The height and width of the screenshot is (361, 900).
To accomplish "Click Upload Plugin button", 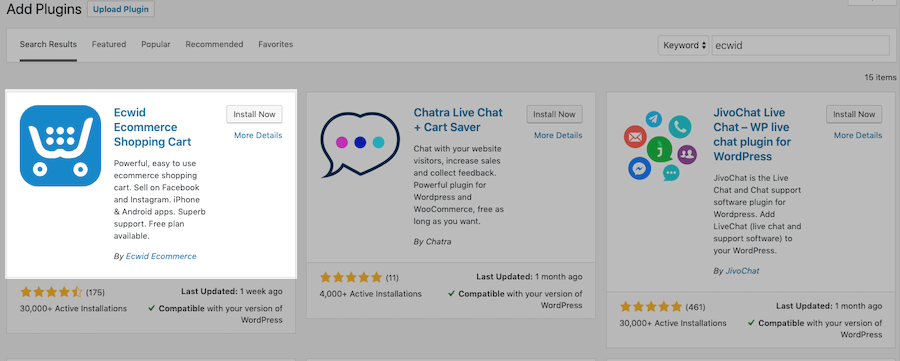I will (x=121, y=9).
